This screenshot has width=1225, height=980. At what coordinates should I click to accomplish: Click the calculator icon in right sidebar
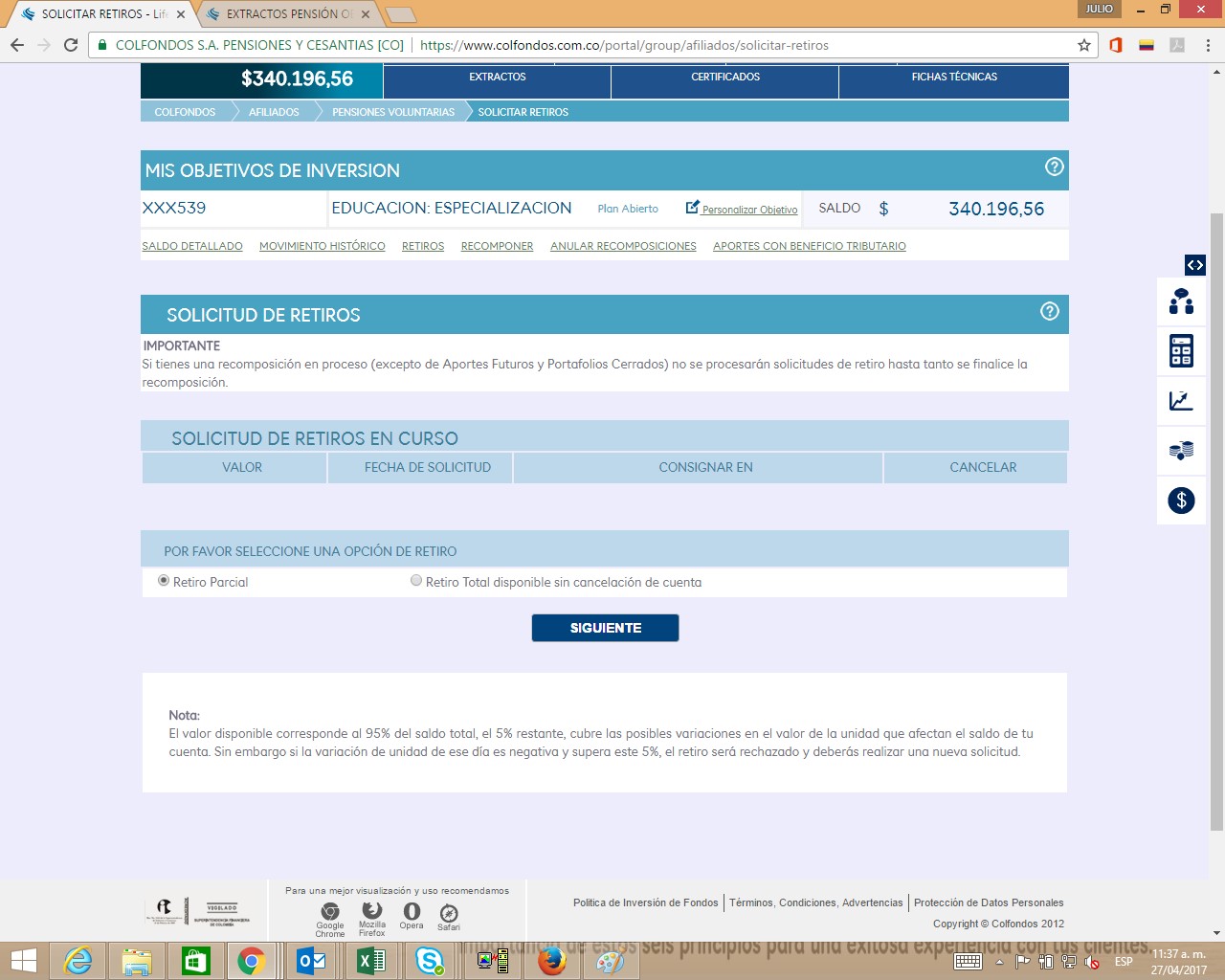(x=1181, y=351)
